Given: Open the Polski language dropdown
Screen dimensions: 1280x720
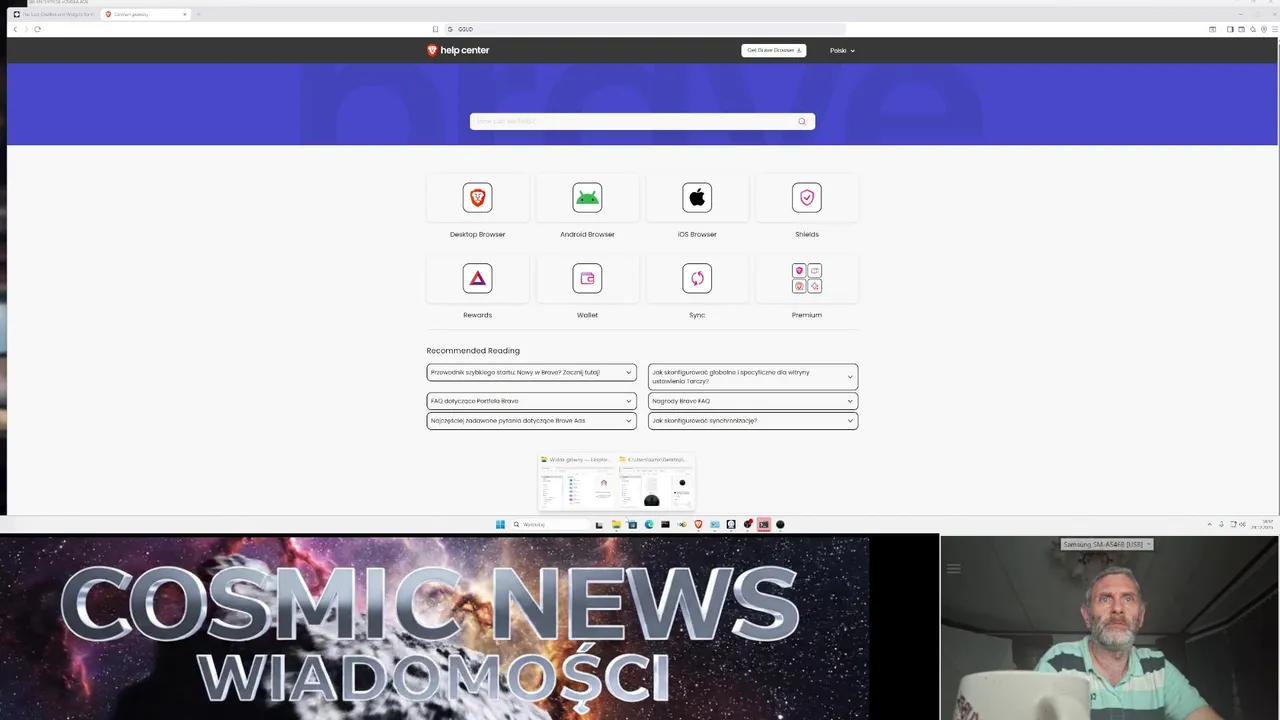Looking at the screenshot, I should tap(842, 51).
